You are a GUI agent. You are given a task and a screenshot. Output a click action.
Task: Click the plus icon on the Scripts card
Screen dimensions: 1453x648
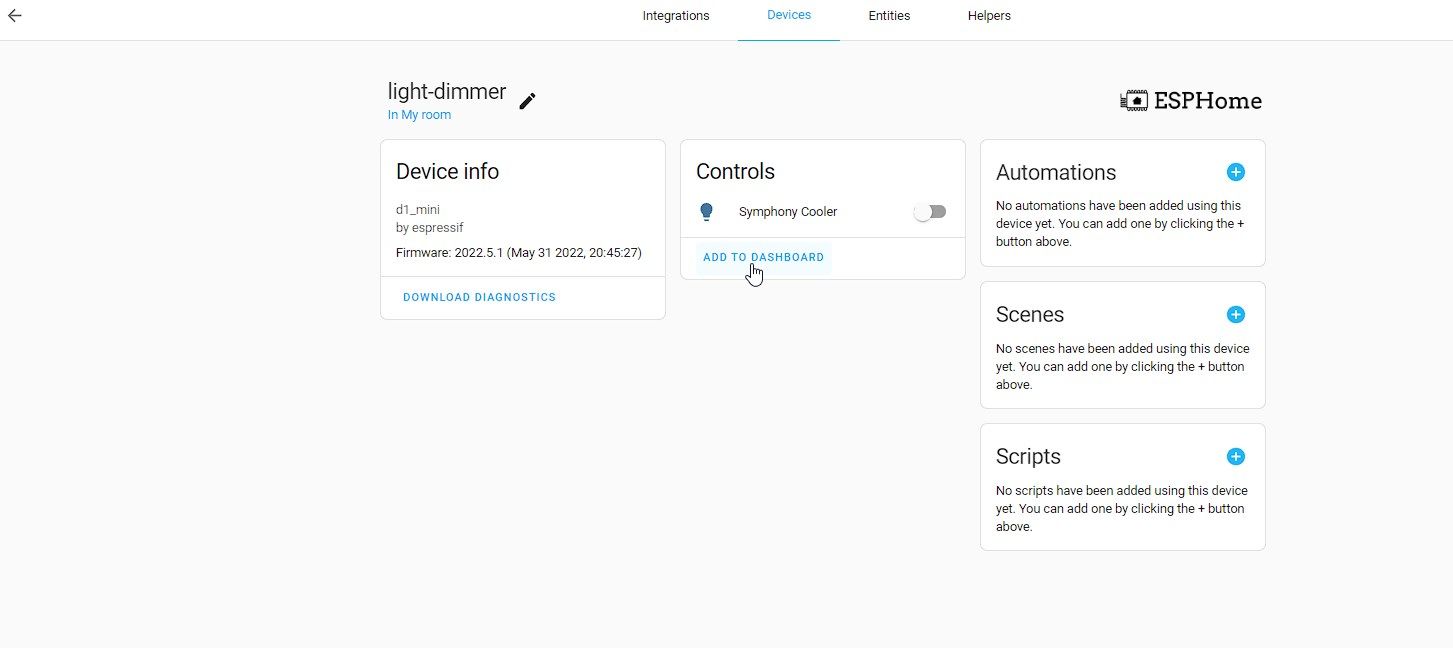pos(1235,456)
